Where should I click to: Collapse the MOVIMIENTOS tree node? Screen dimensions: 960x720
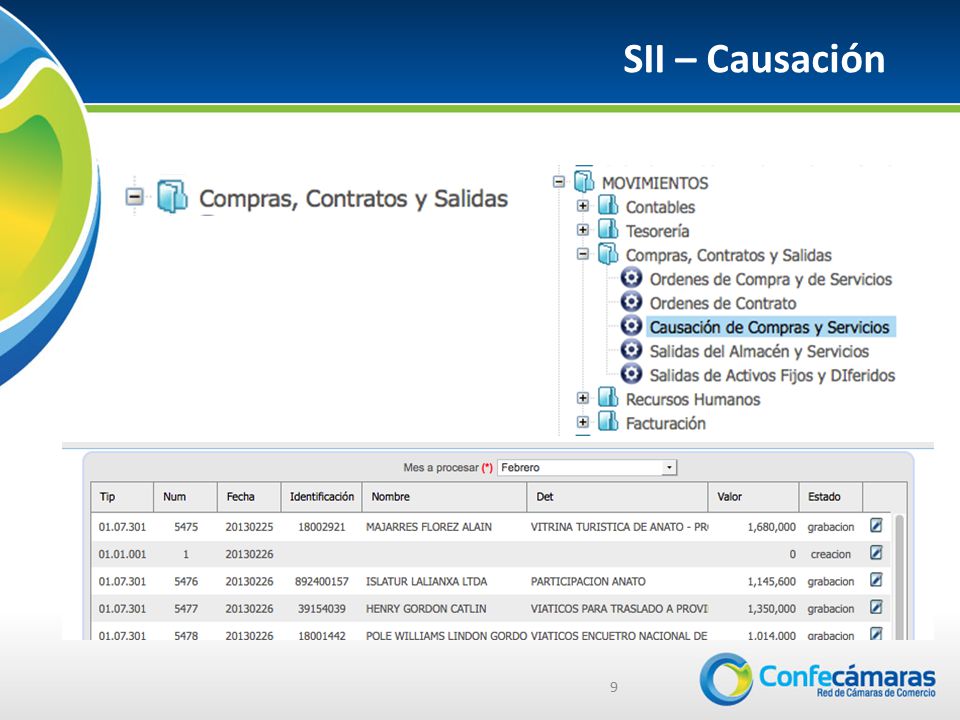pyautogui.click(x=558, y=182)
